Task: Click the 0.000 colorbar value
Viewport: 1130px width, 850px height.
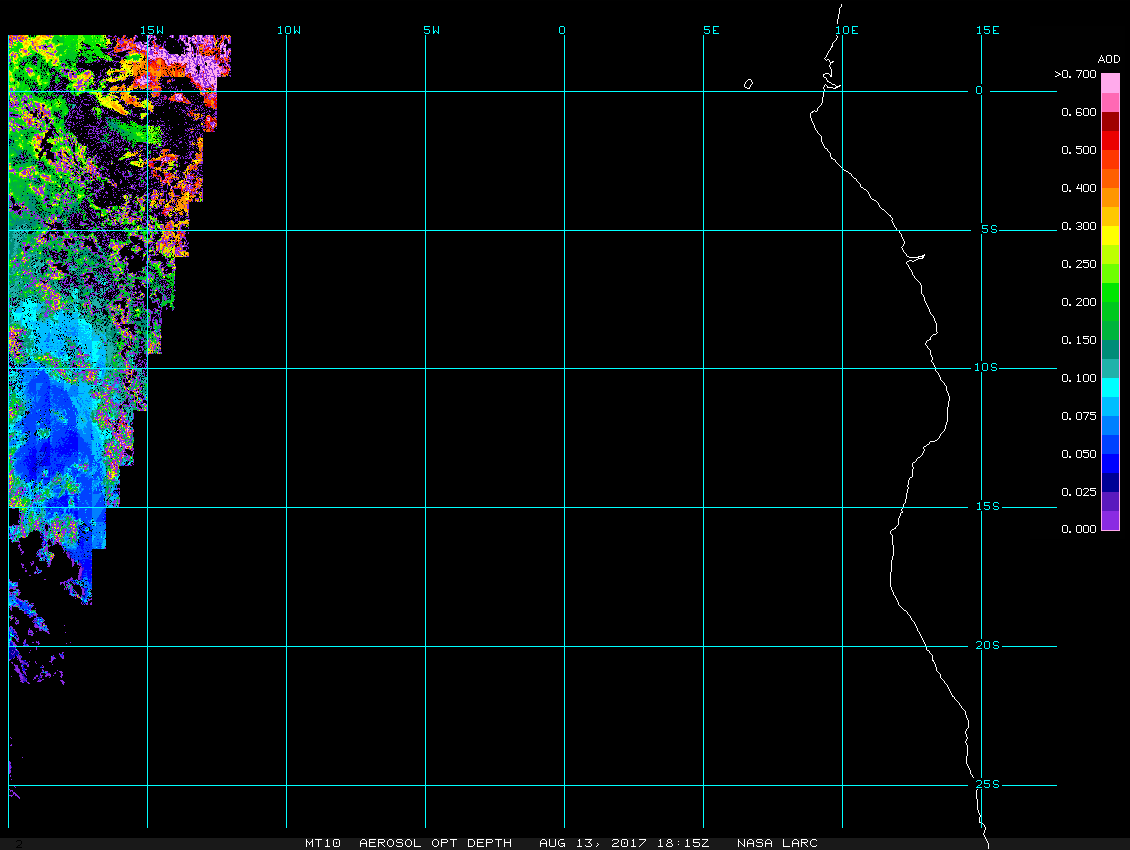Action: tap(1079, 529)
